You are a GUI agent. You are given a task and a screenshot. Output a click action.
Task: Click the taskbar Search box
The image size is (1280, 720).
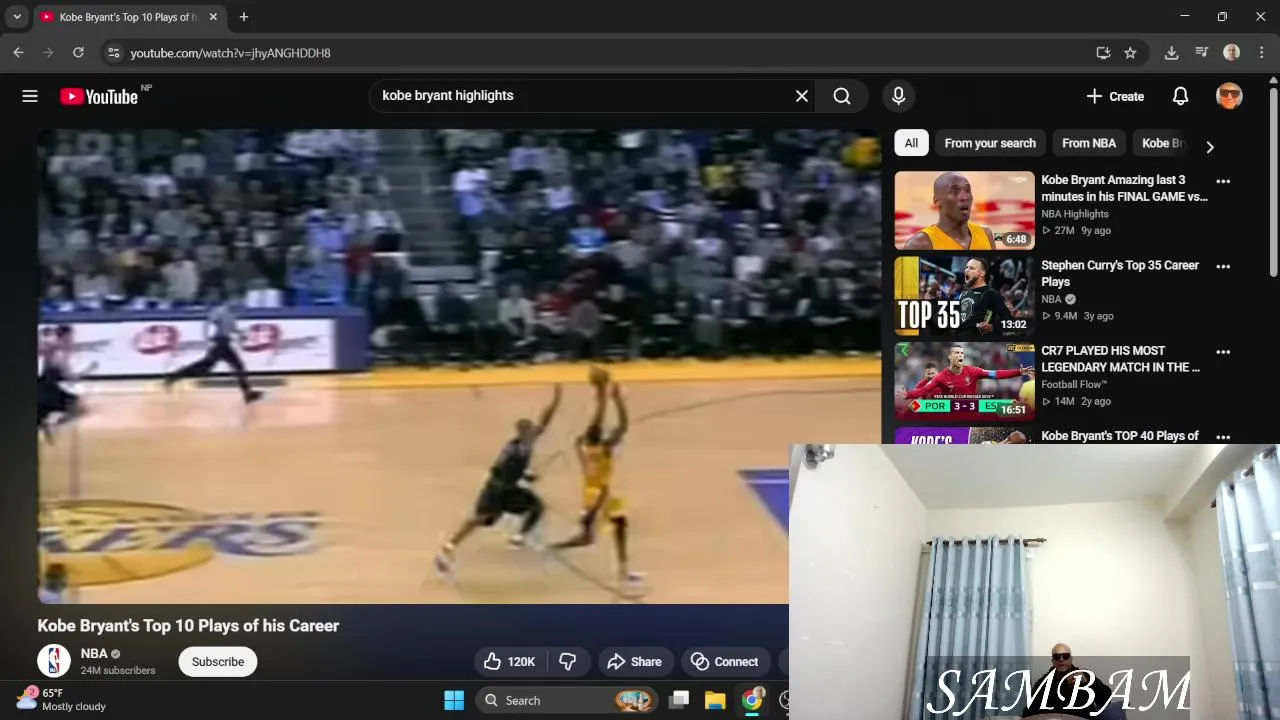click(x=567, y=700)
